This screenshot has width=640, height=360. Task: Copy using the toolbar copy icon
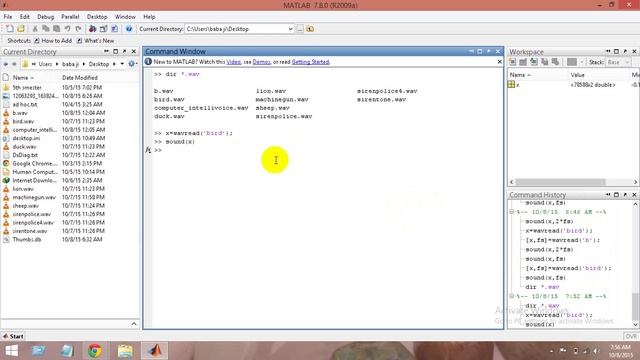tap(45, 29)
